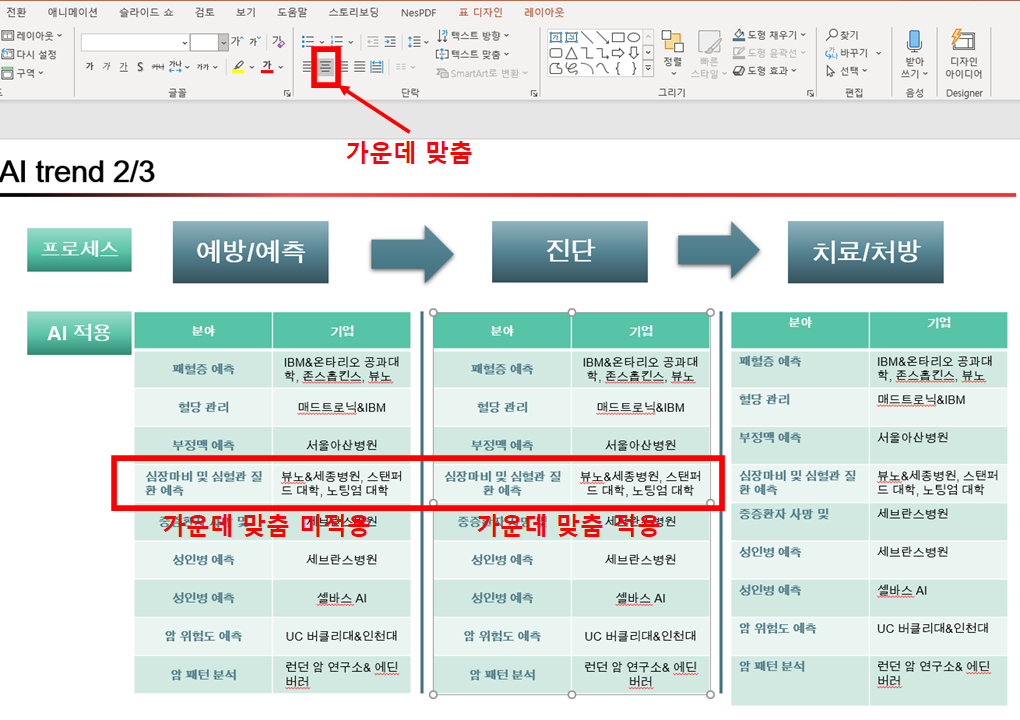This screenshot has height=720, width=1020.
Task: Open 디자인 아이디어 design ideas
Action: pos(963,53)
